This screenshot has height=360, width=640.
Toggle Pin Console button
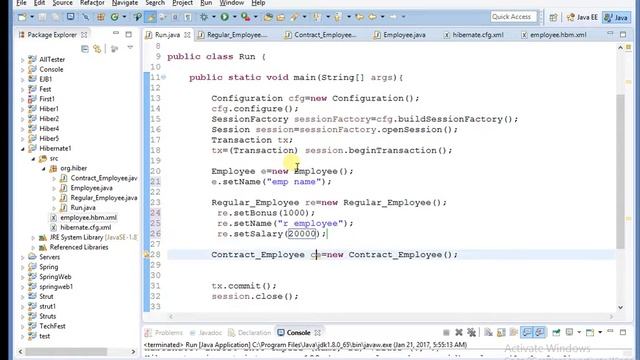[556, 333]
